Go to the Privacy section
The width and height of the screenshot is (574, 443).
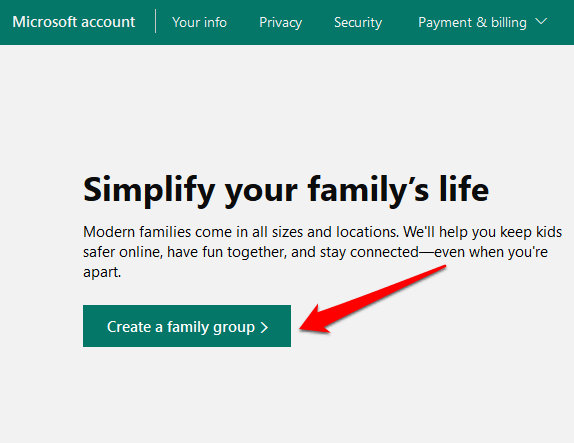click(x=280, y=22)
